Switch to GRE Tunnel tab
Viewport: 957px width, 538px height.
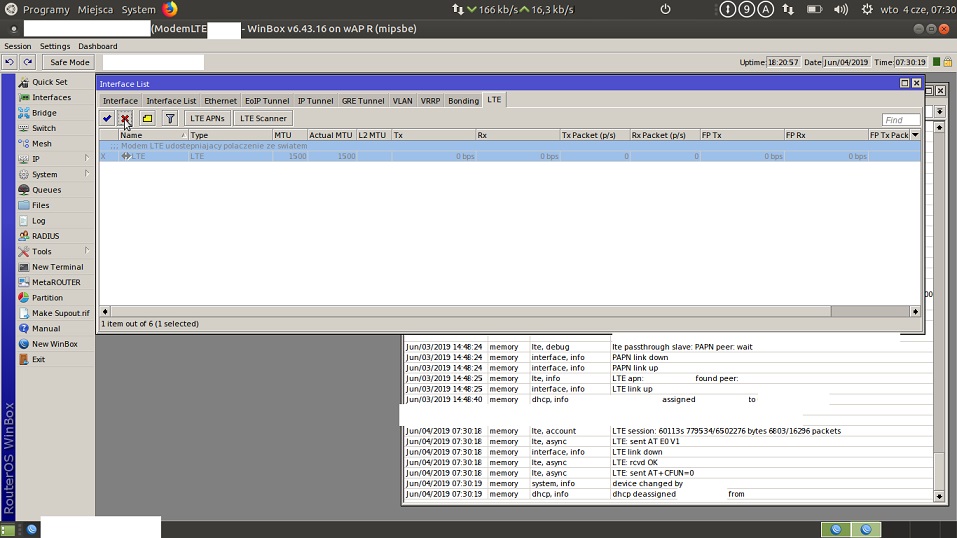pyautogui.click(x=363, y=101)
